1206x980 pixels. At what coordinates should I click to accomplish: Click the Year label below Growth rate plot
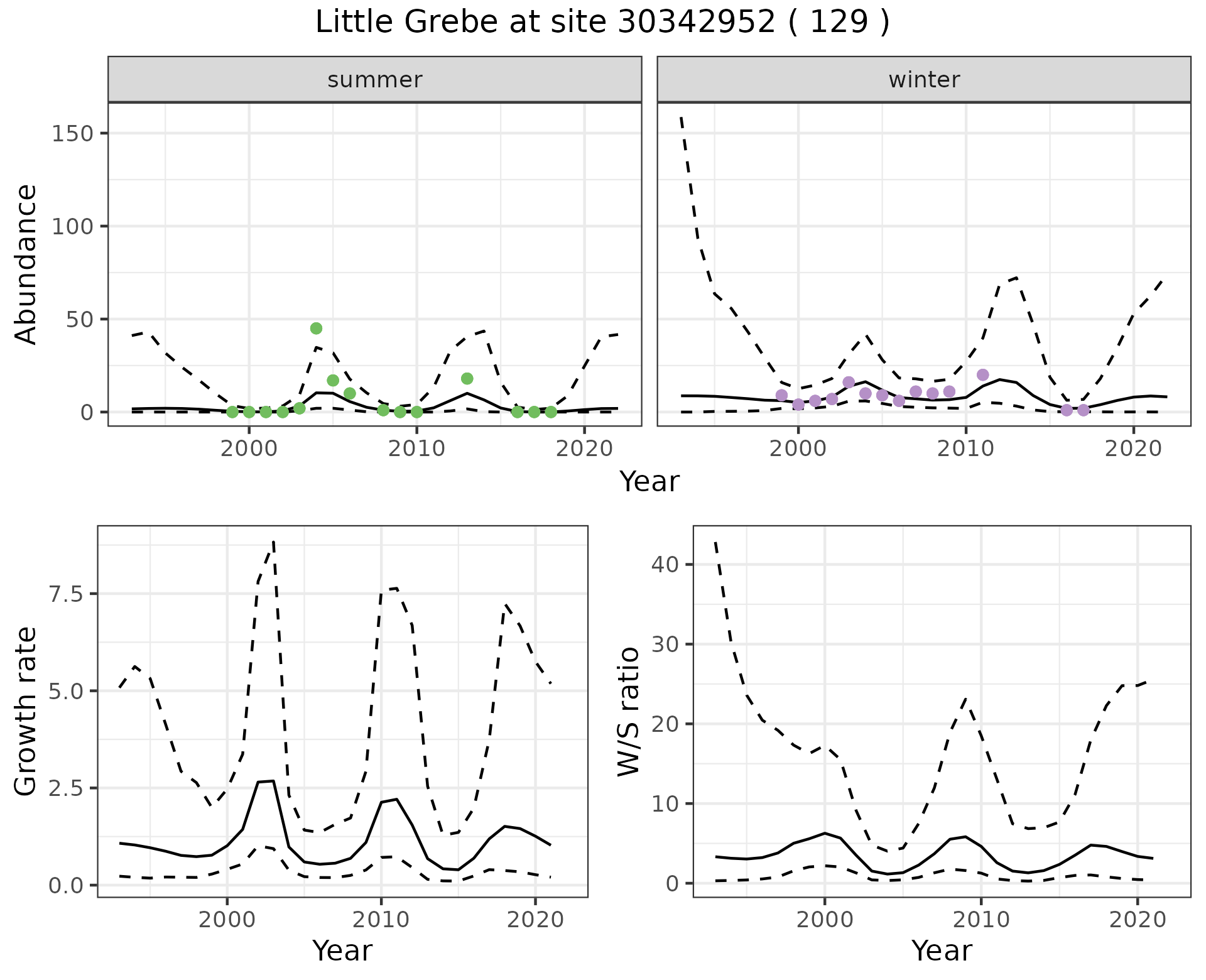[x=342, y=950]
